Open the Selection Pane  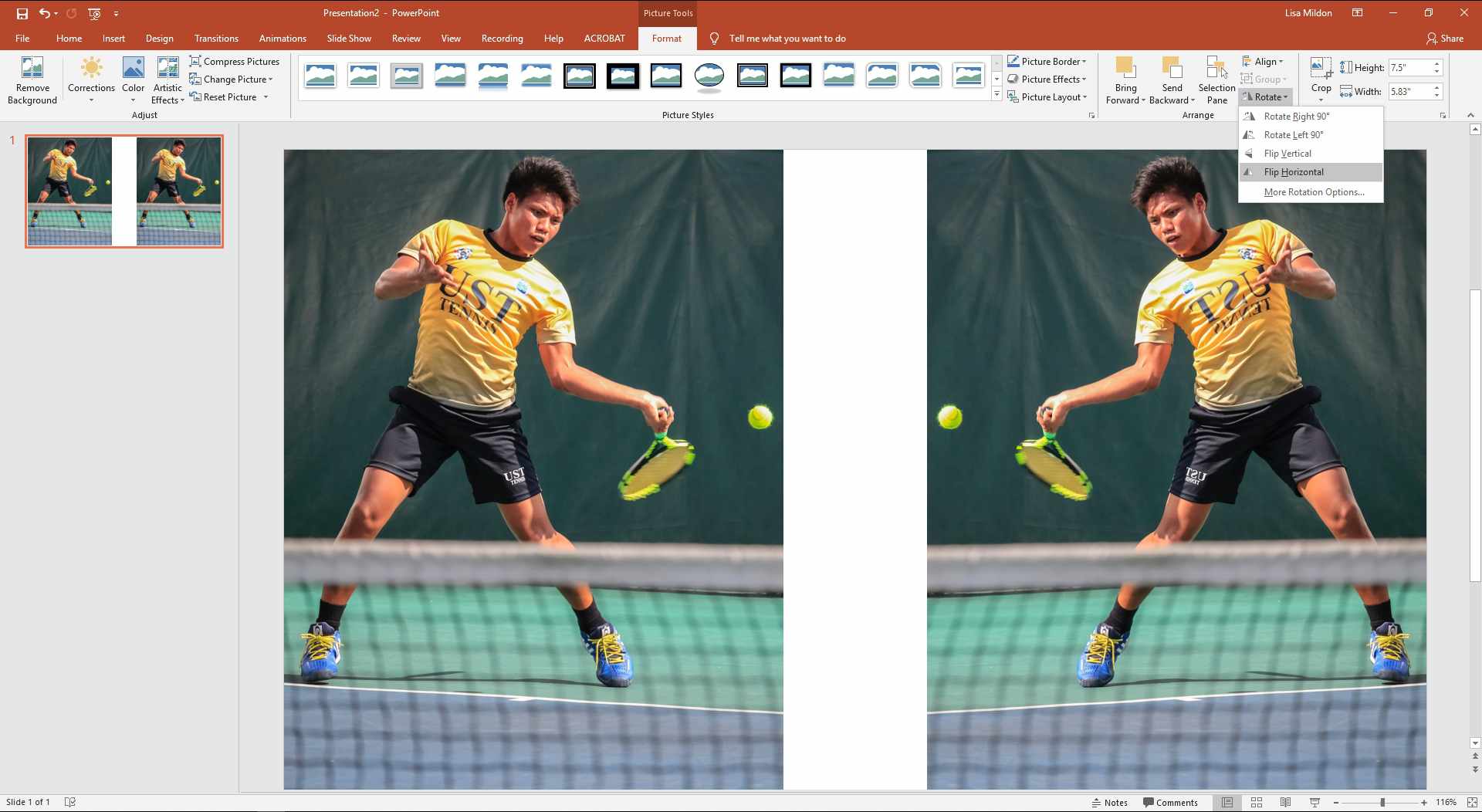coord(1216,80)
